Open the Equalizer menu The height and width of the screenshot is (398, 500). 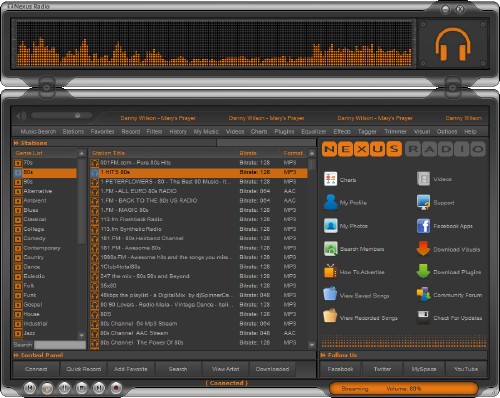(313, 132)
